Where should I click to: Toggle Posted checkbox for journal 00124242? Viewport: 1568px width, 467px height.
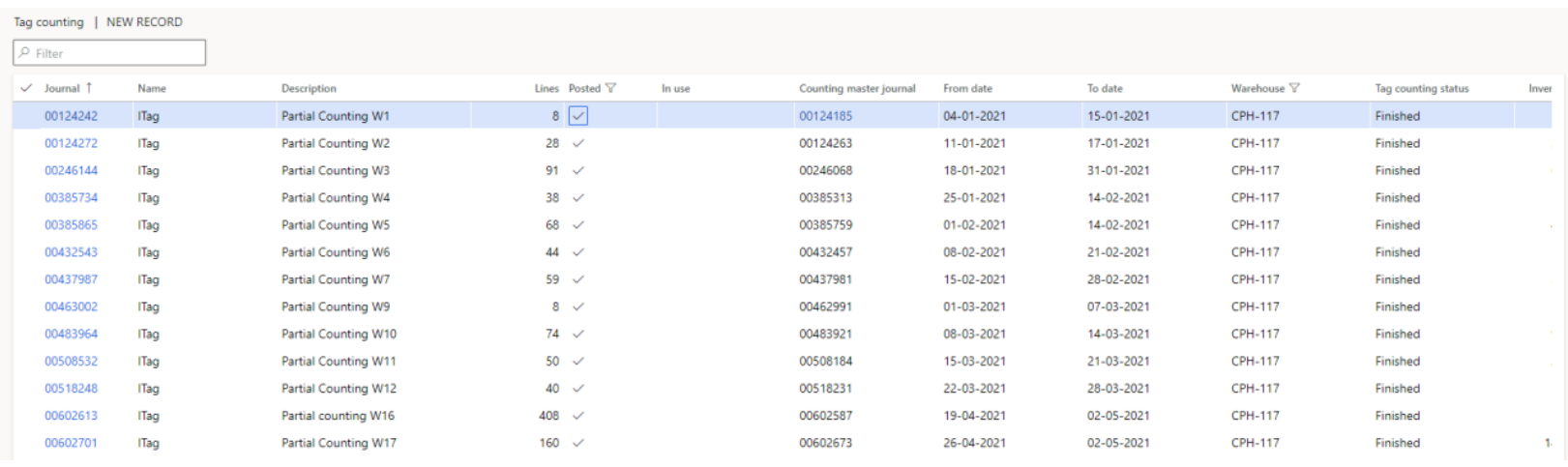pyautogui.click(x=578, y=116)
